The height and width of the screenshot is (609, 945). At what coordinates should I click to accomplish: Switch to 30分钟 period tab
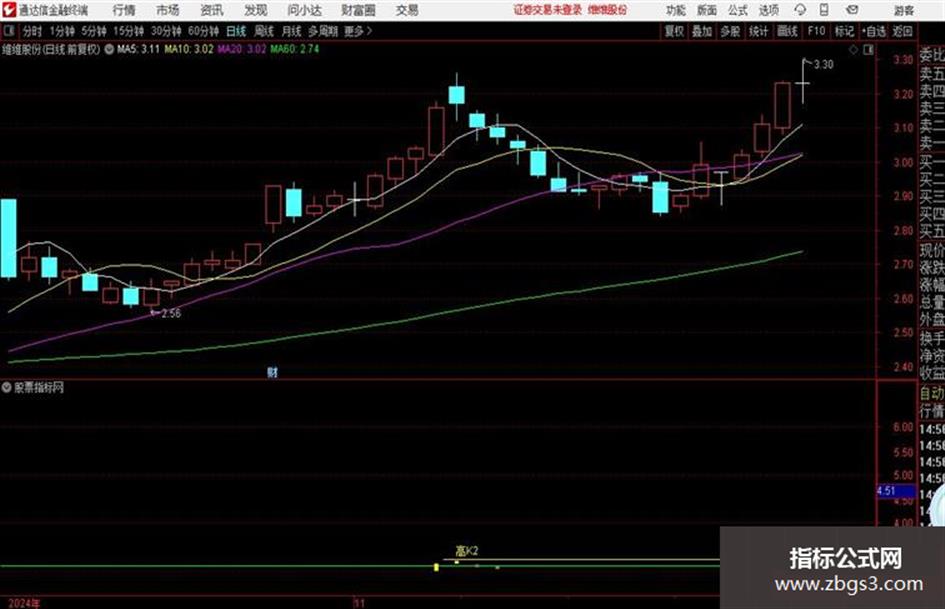(x=166, y=31)
